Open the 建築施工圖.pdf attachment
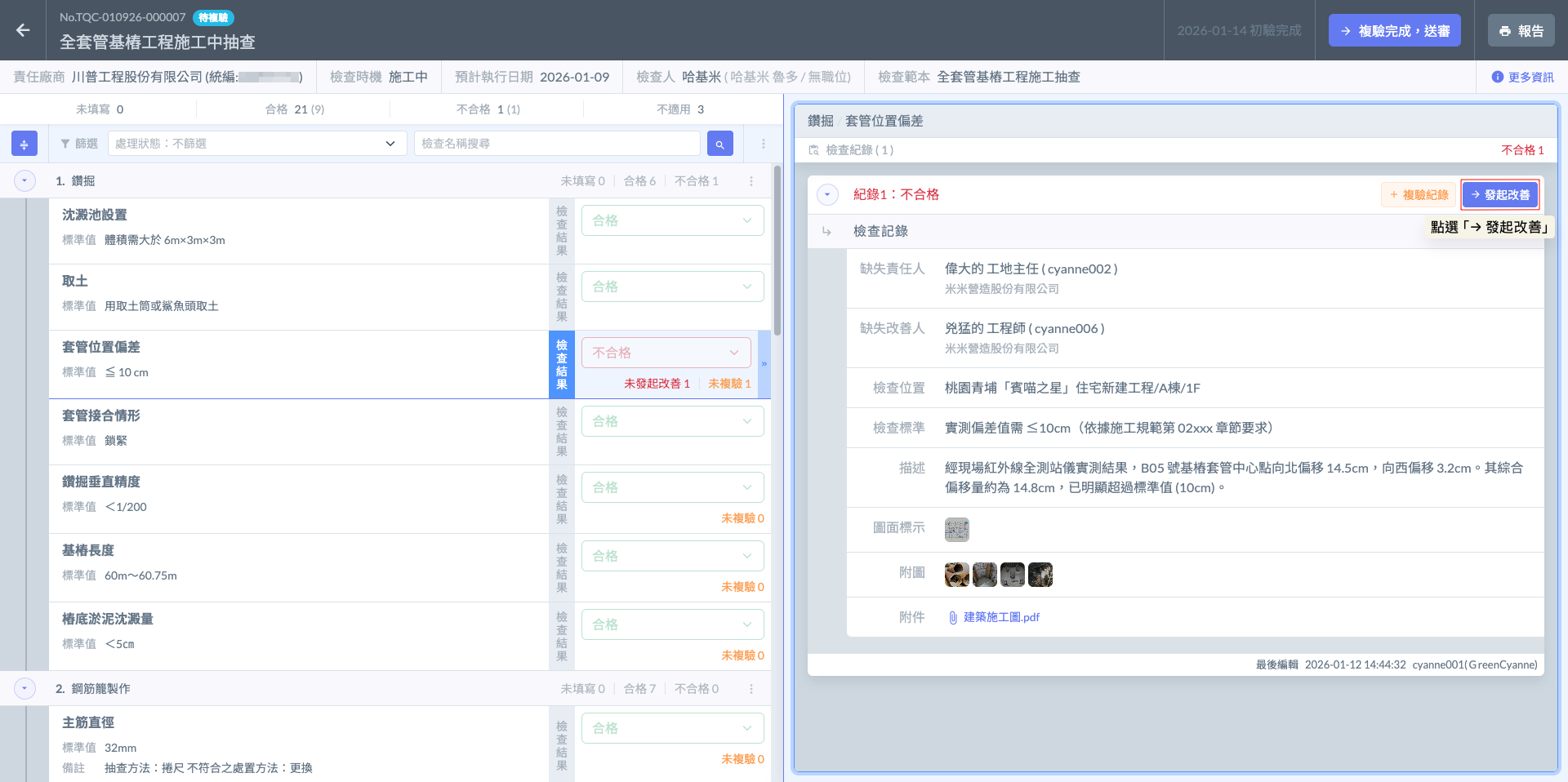This screenshot has width=1568, height=782. [1000, 617]
